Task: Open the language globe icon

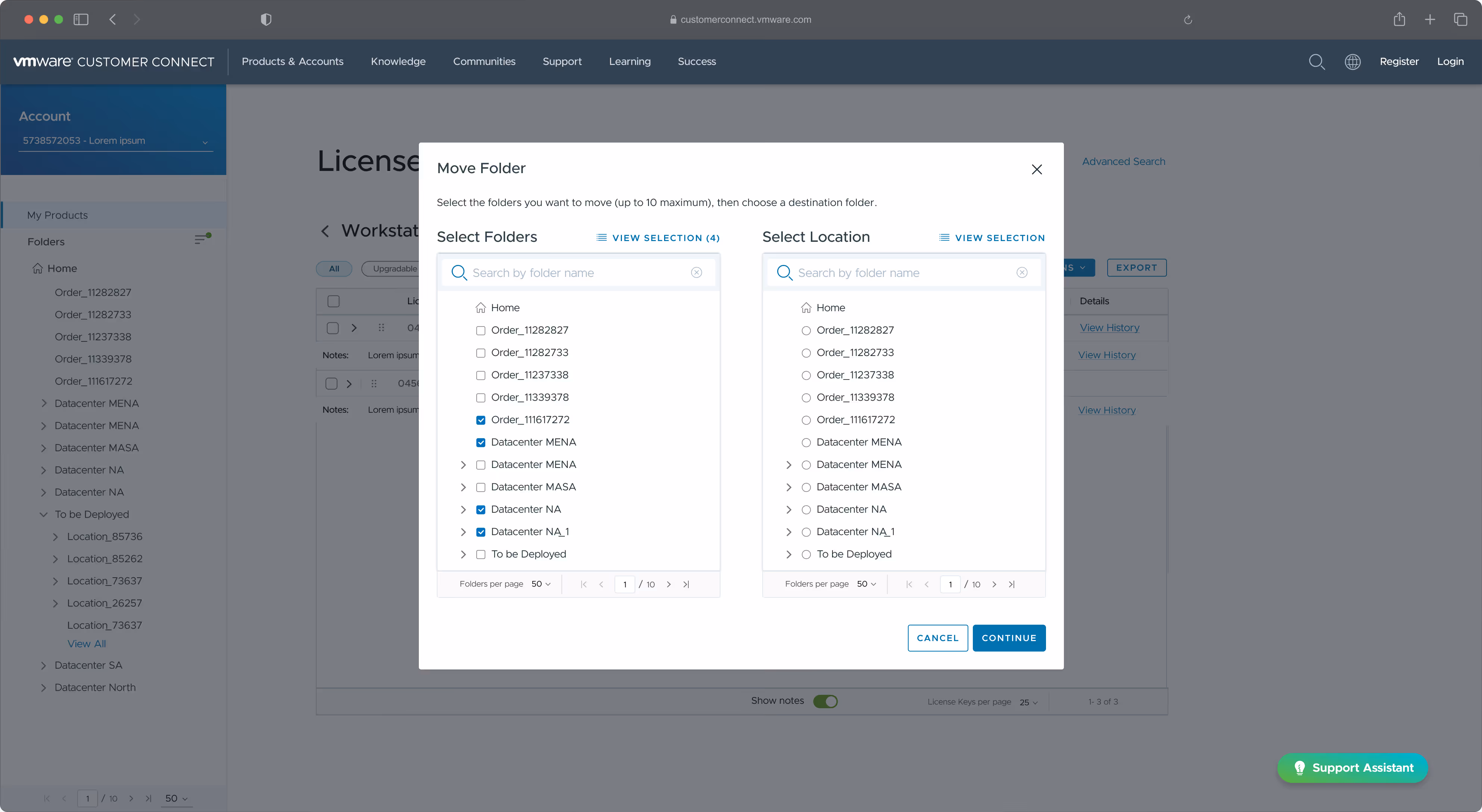Action: 1352,62
